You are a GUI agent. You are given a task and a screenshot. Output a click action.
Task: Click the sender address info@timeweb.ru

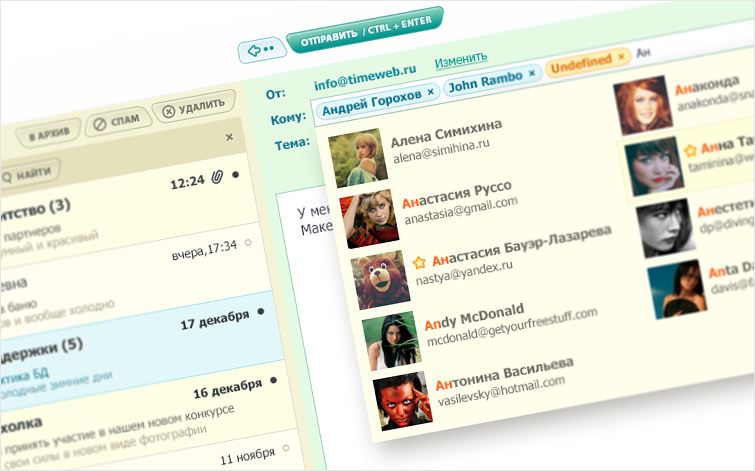[x=365, y=78]
